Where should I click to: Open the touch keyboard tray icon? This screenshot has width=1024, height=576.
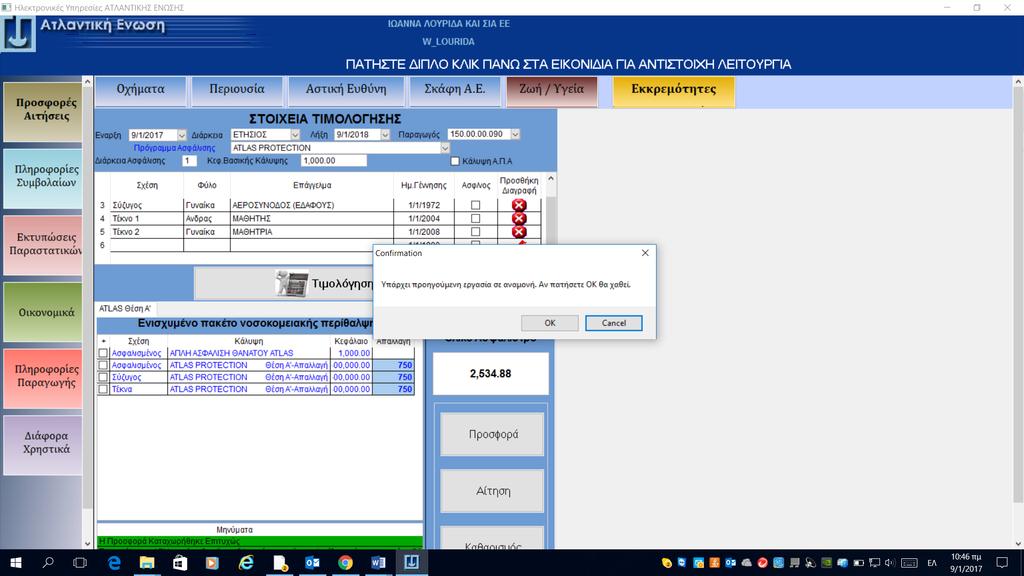pos(909,563)
